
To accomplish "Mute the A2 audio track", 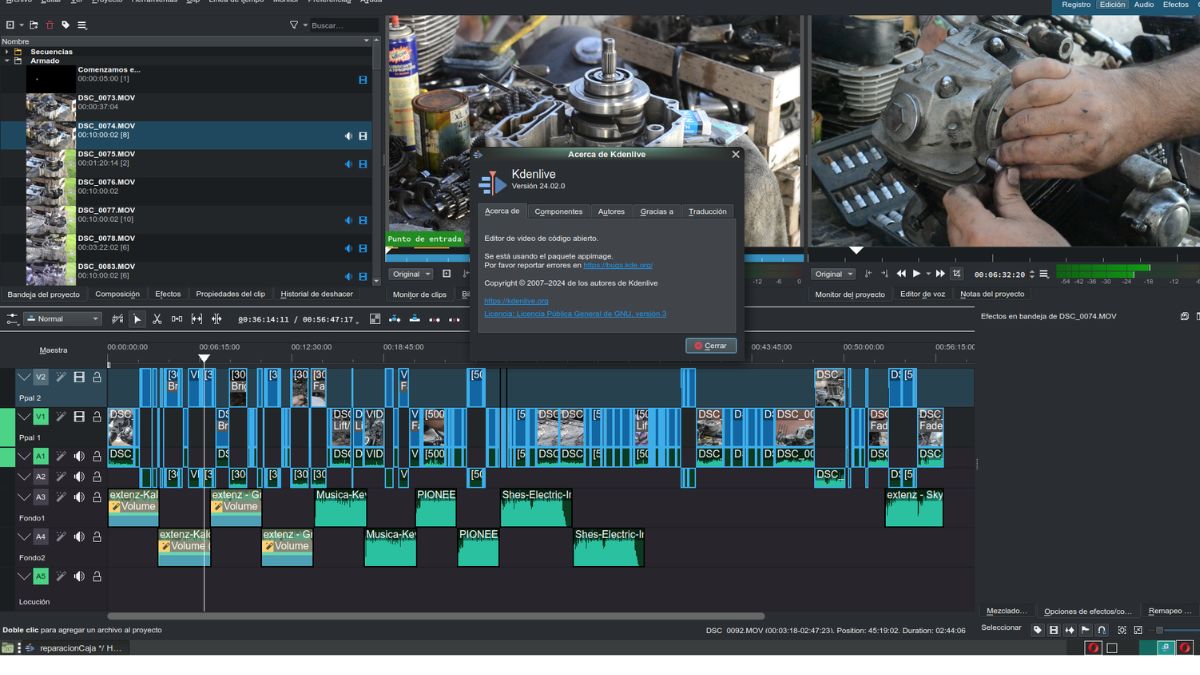I will pyautogui.click(x=79, y=477).
